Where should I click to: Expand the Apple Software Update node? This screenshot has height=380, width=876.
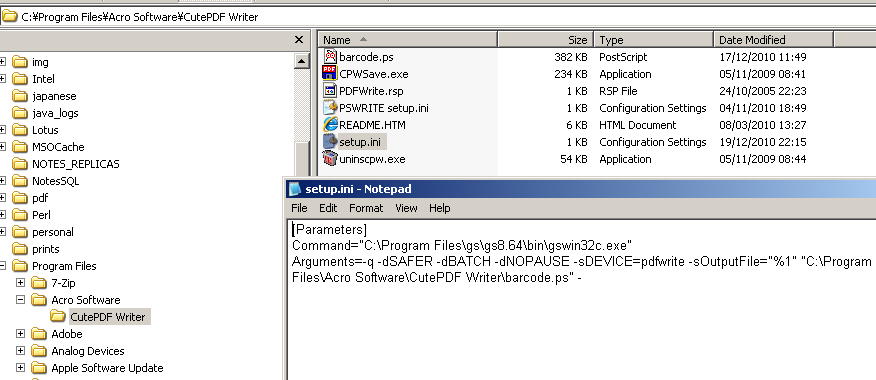pyautogui.click(x=20, y=368)
